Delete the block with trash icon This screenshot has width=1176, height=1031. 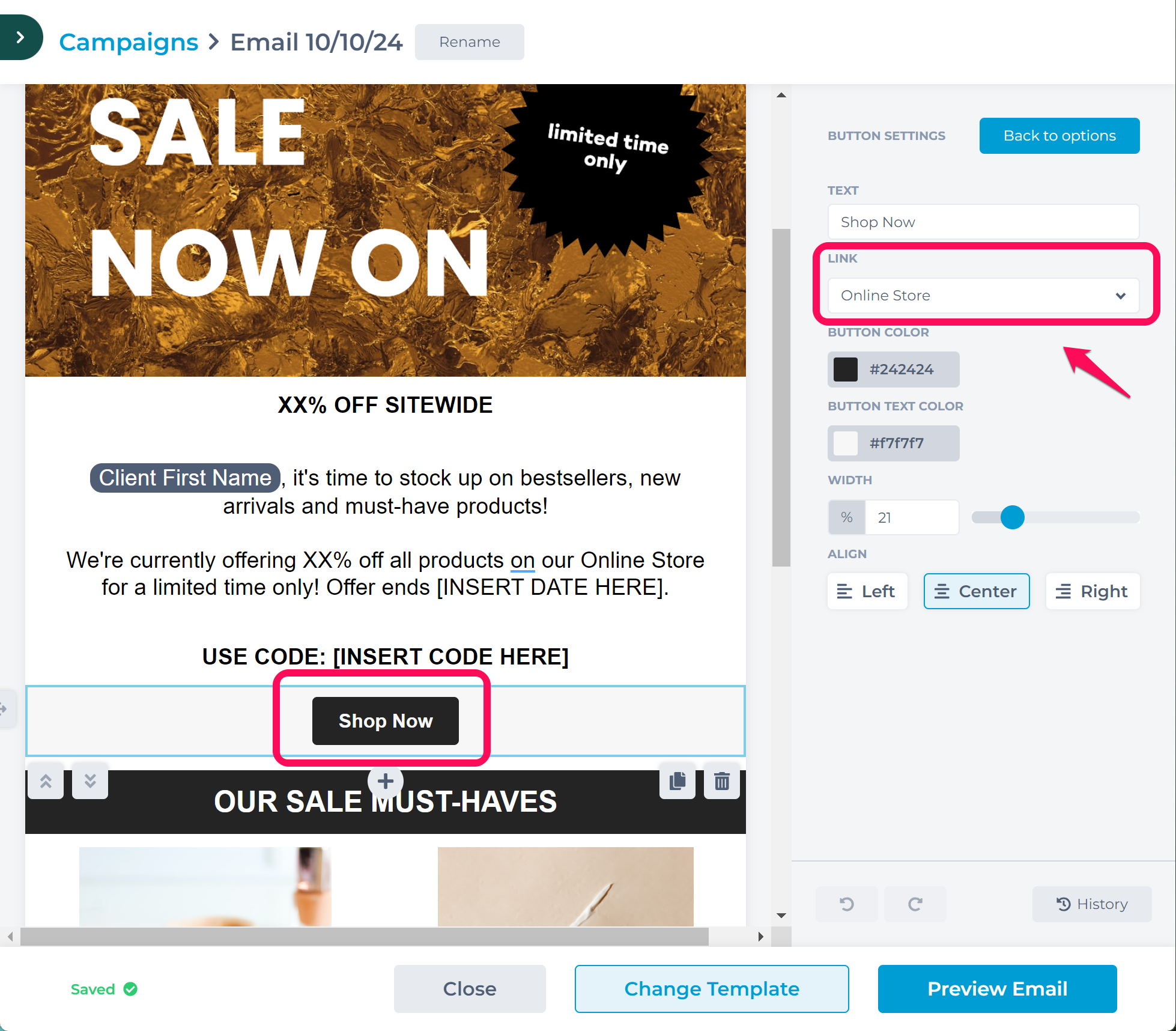coord(722,781)
